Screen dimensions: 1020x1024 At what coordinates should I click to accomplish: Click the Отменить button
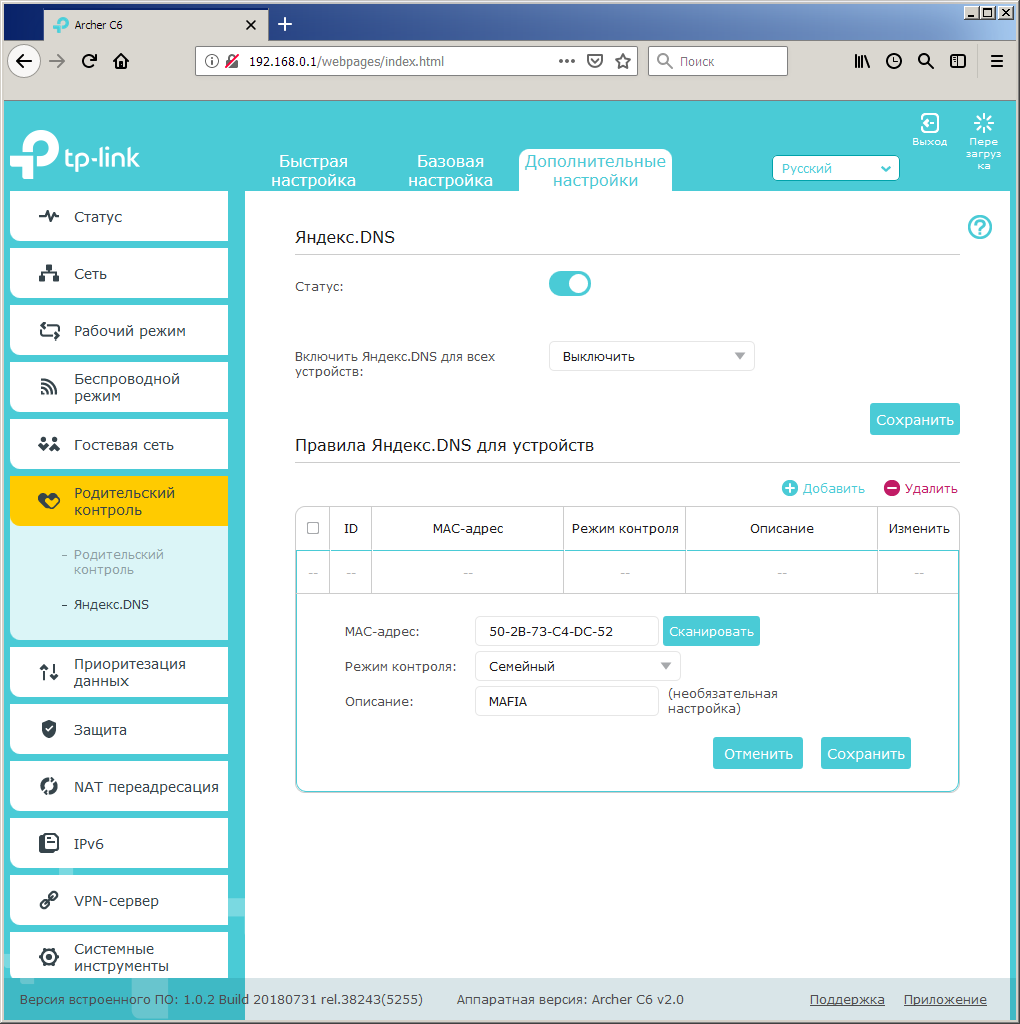coord(758,754)
